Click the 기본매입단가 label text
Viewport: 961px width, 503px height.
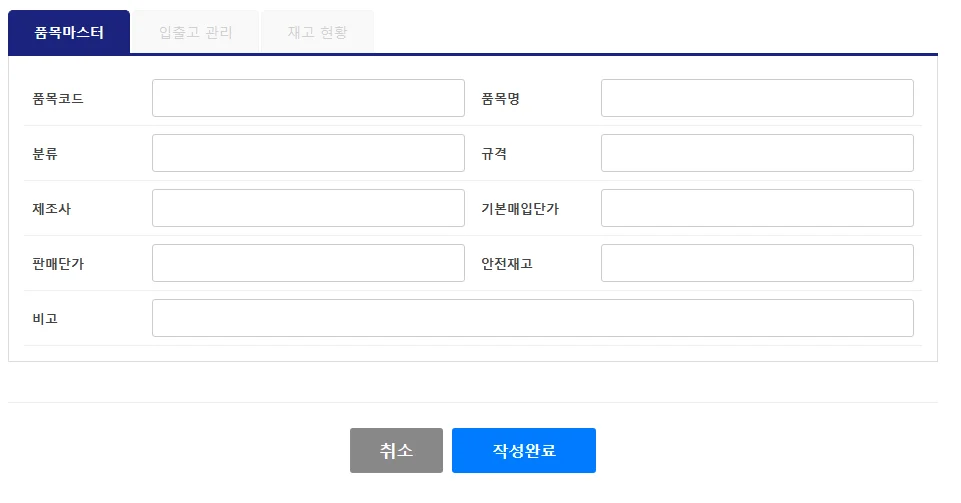coord(520,209)
